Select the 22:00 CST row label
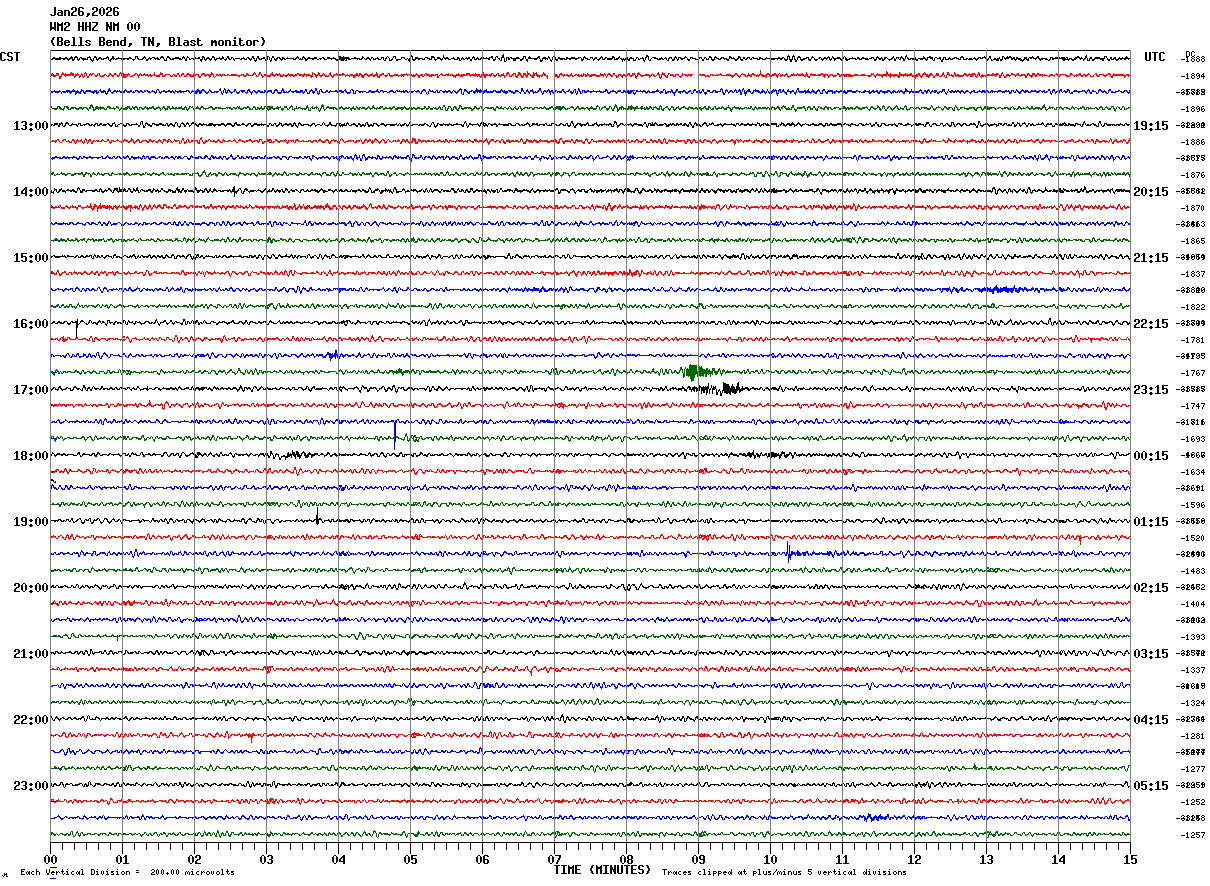Image resolution: width=1210 pixels, height=886 pixels. coord(31,720)
